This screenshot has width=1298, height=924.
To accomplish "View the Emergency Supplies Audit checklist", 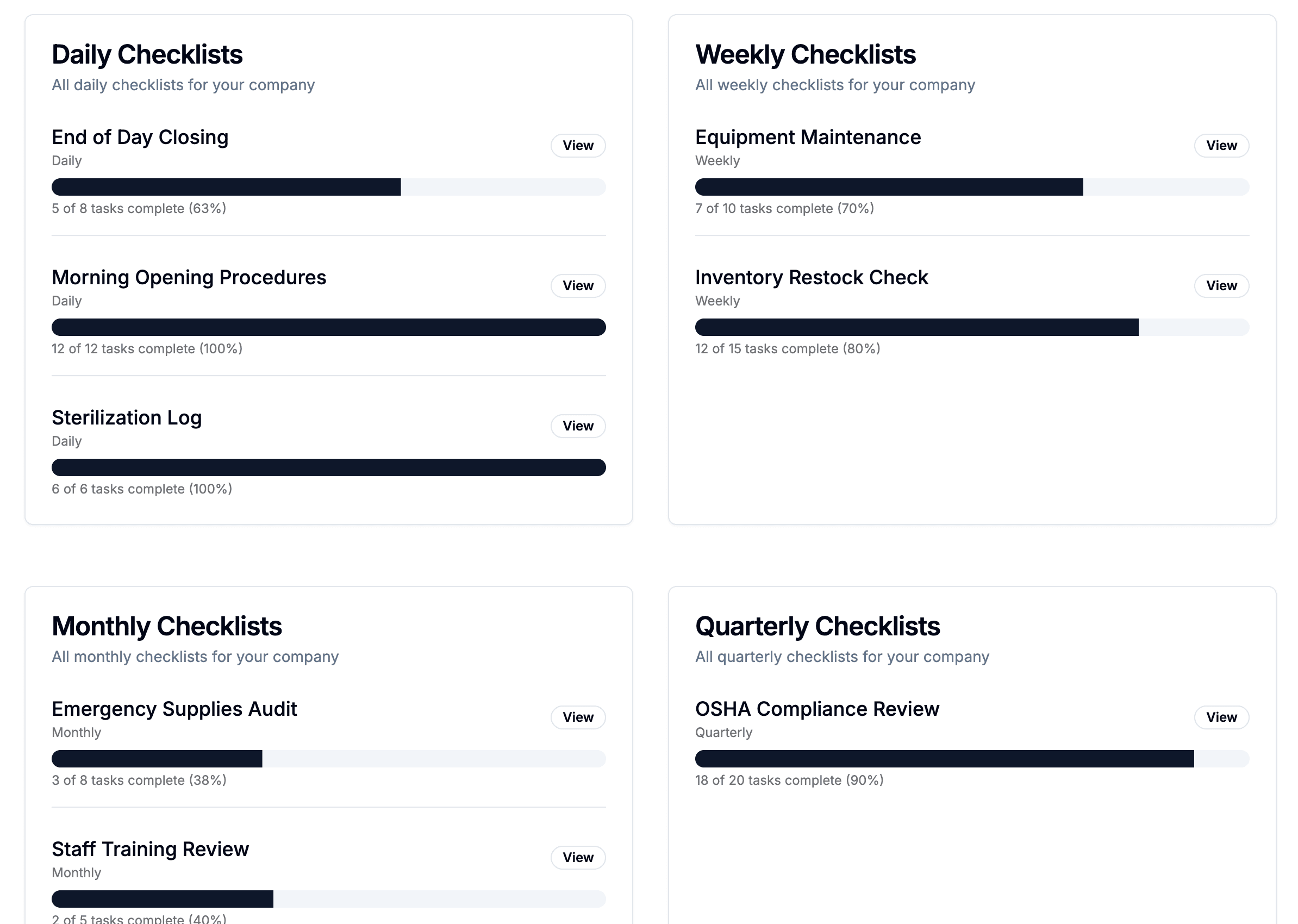I will pos(578,717).
